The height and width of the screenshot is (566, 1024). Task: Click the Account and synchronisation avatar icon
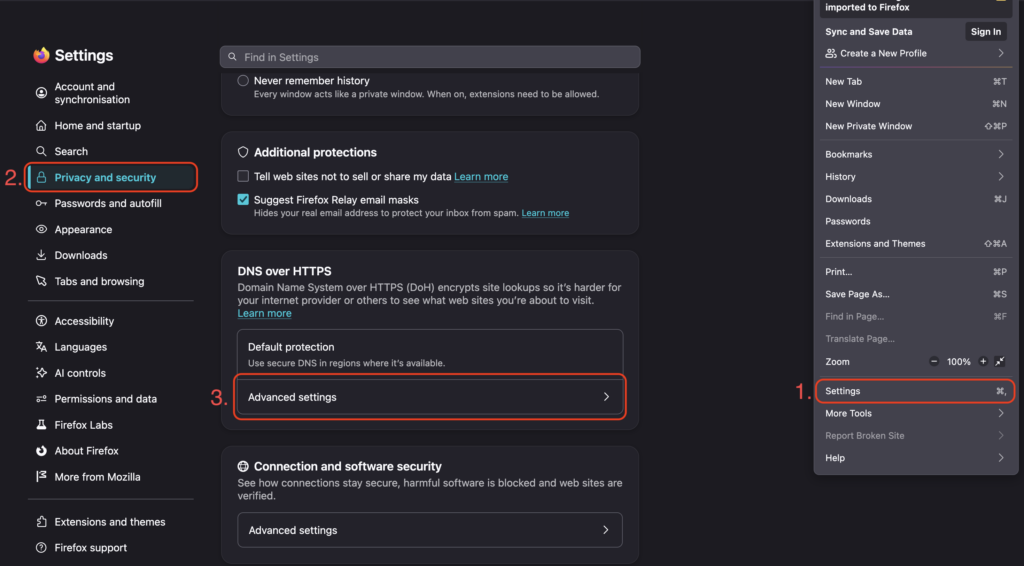[41, 93]
